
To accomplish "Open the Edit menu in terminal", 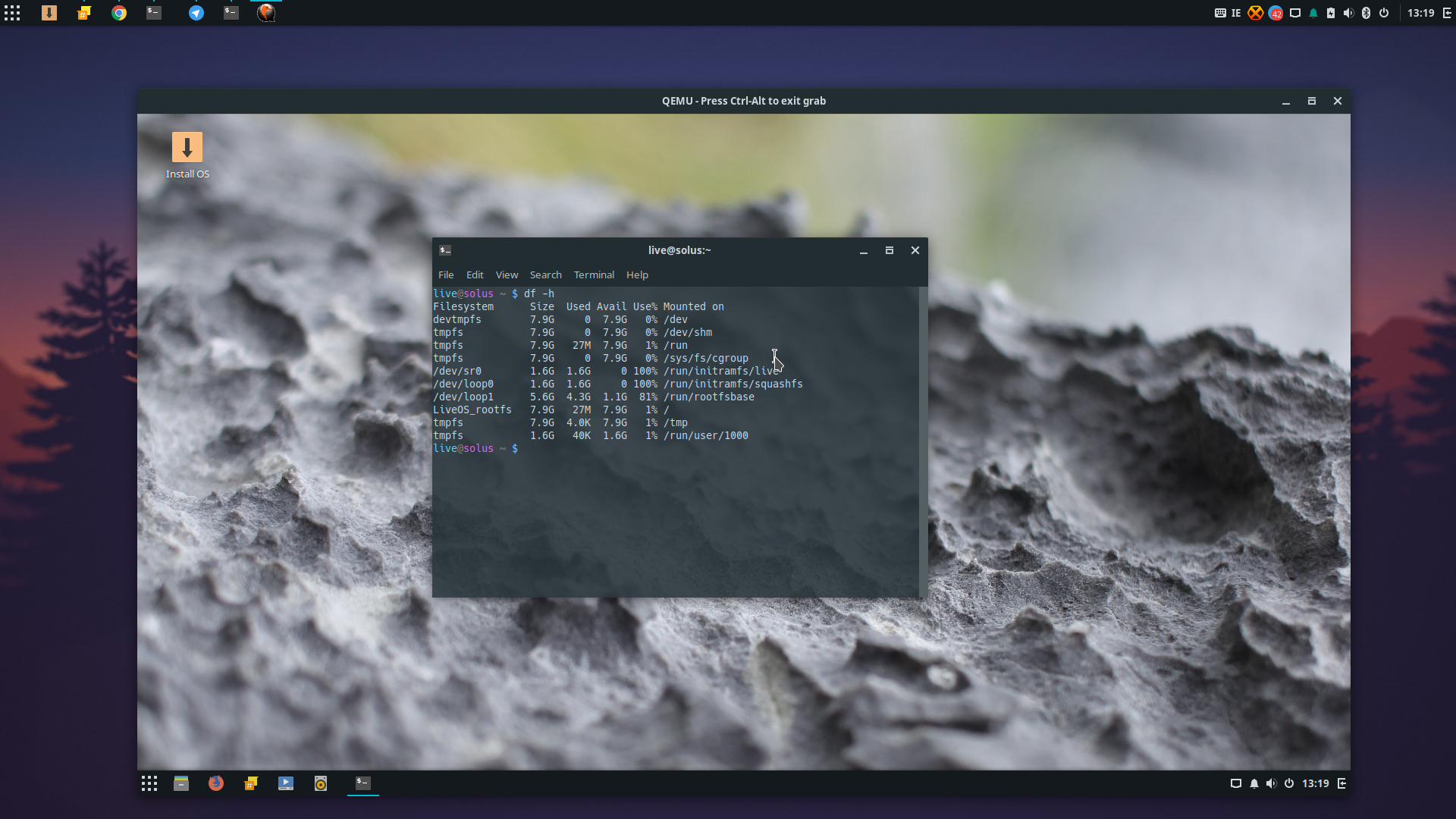I will click(475, 275).
